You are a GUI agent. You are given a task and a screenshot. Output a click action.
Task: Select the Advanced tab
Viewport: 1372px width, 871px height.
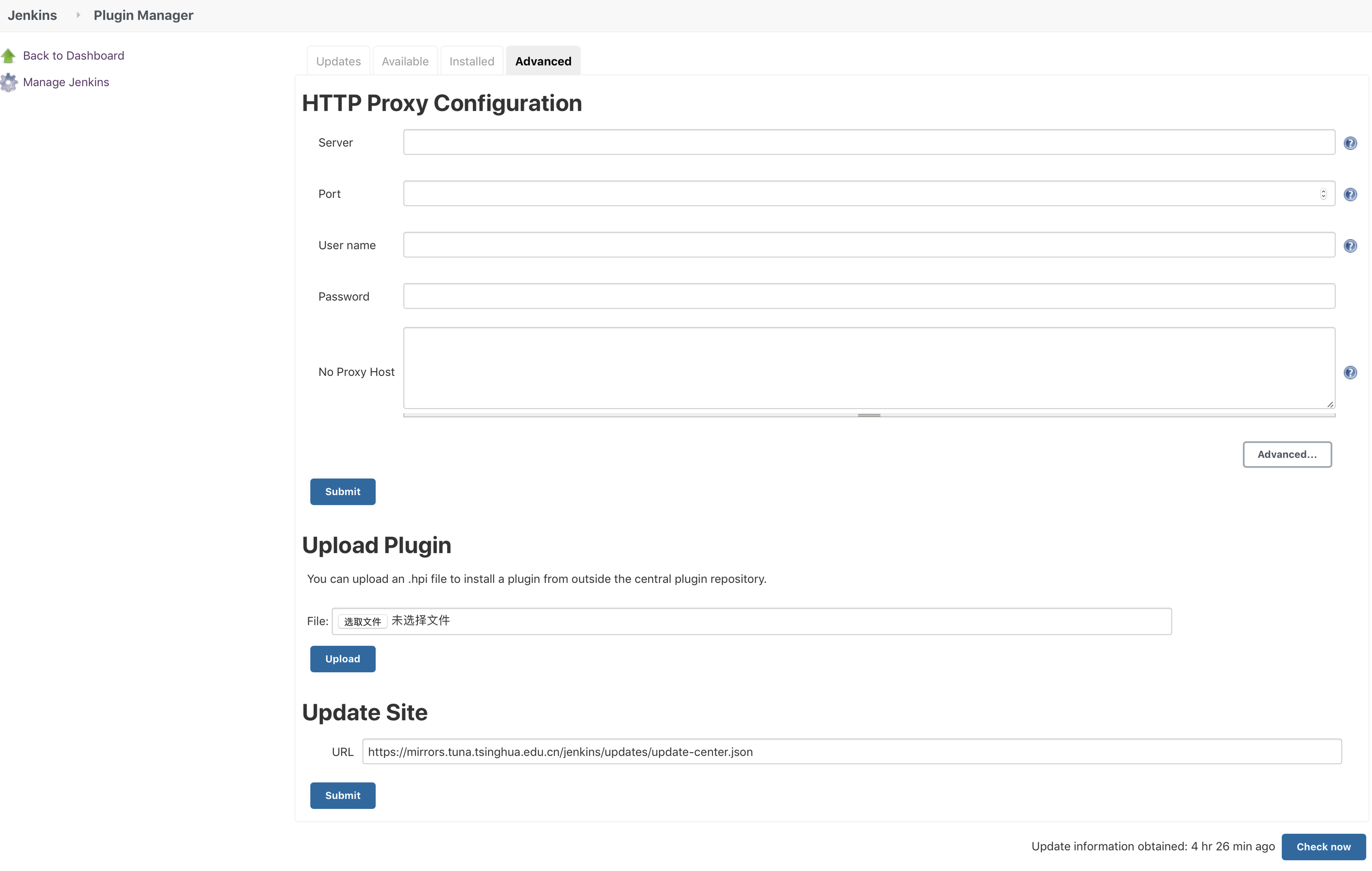[543, 61]
